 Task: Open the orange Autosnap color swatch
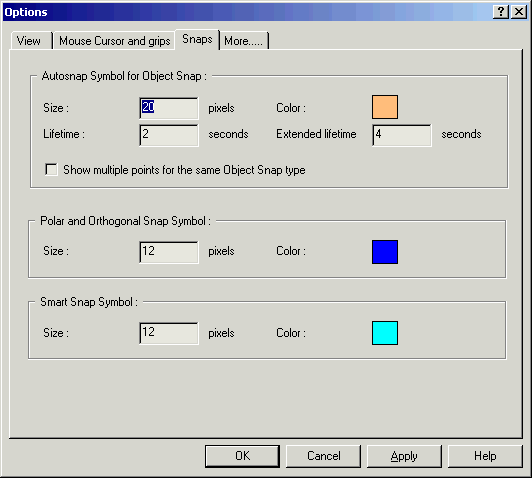tap(385, 107)
